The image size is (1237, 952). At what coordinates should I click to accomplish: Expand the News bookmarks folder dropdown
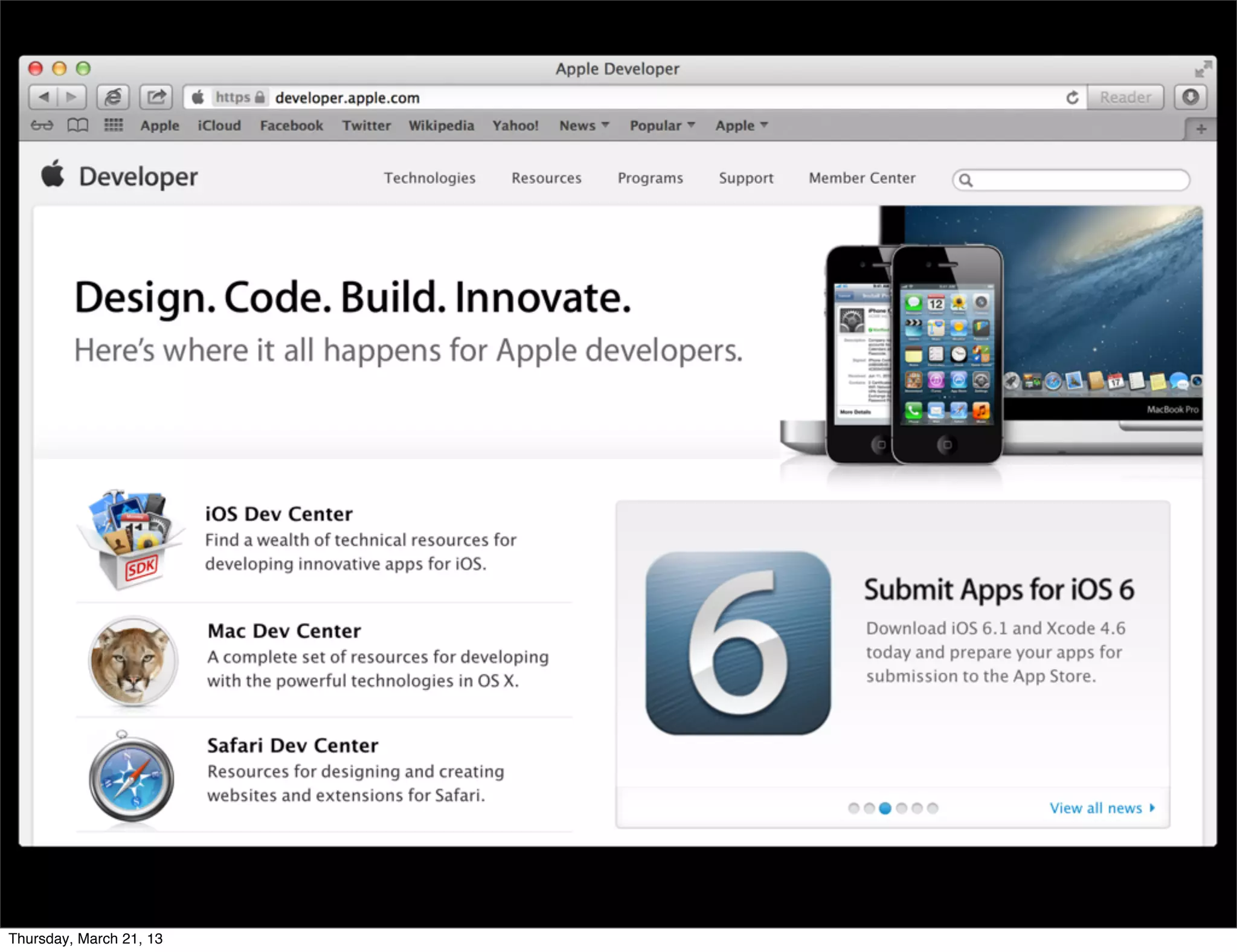pos(584,126)
